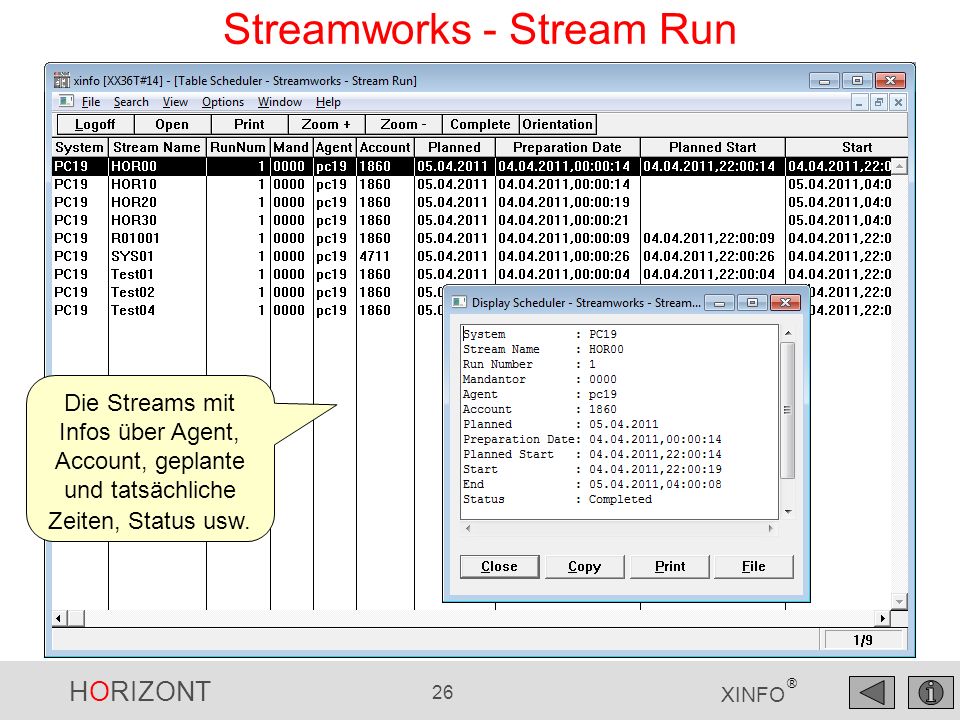The height and width of the screenshot is (720, 960).
Task: Select the SYS01 stream row
Action: (472, 256)
